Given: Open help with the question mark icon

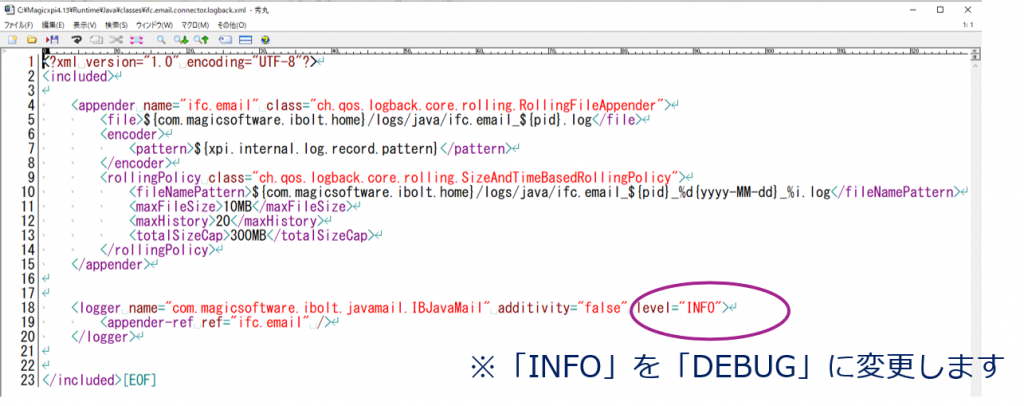Looking at the screenshot, I should point(265,40).
